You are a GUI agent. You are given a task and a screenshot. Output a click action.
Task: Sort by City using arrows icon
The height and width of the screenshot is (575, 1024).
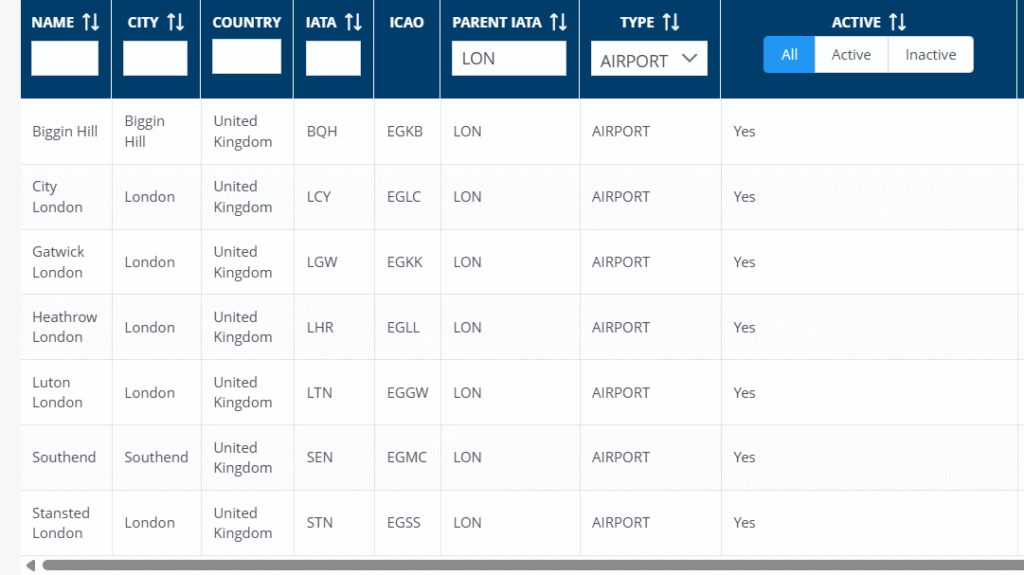point(175,22)
